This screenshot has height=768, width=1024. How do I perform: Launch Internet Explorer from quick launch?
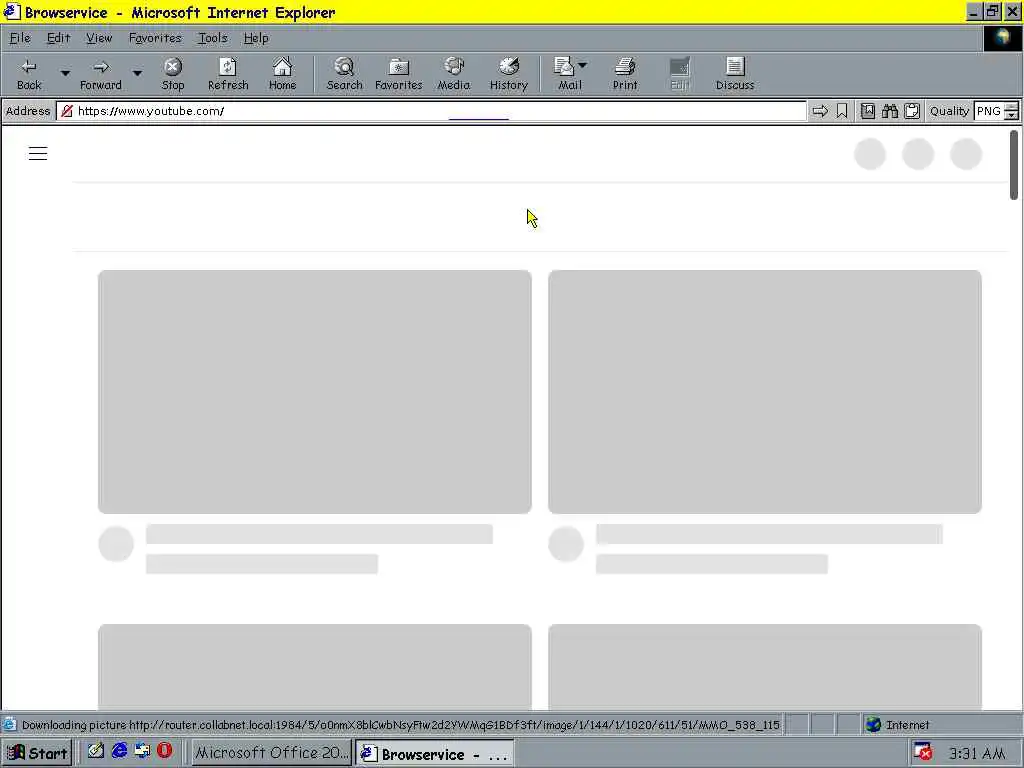[119, 751]
